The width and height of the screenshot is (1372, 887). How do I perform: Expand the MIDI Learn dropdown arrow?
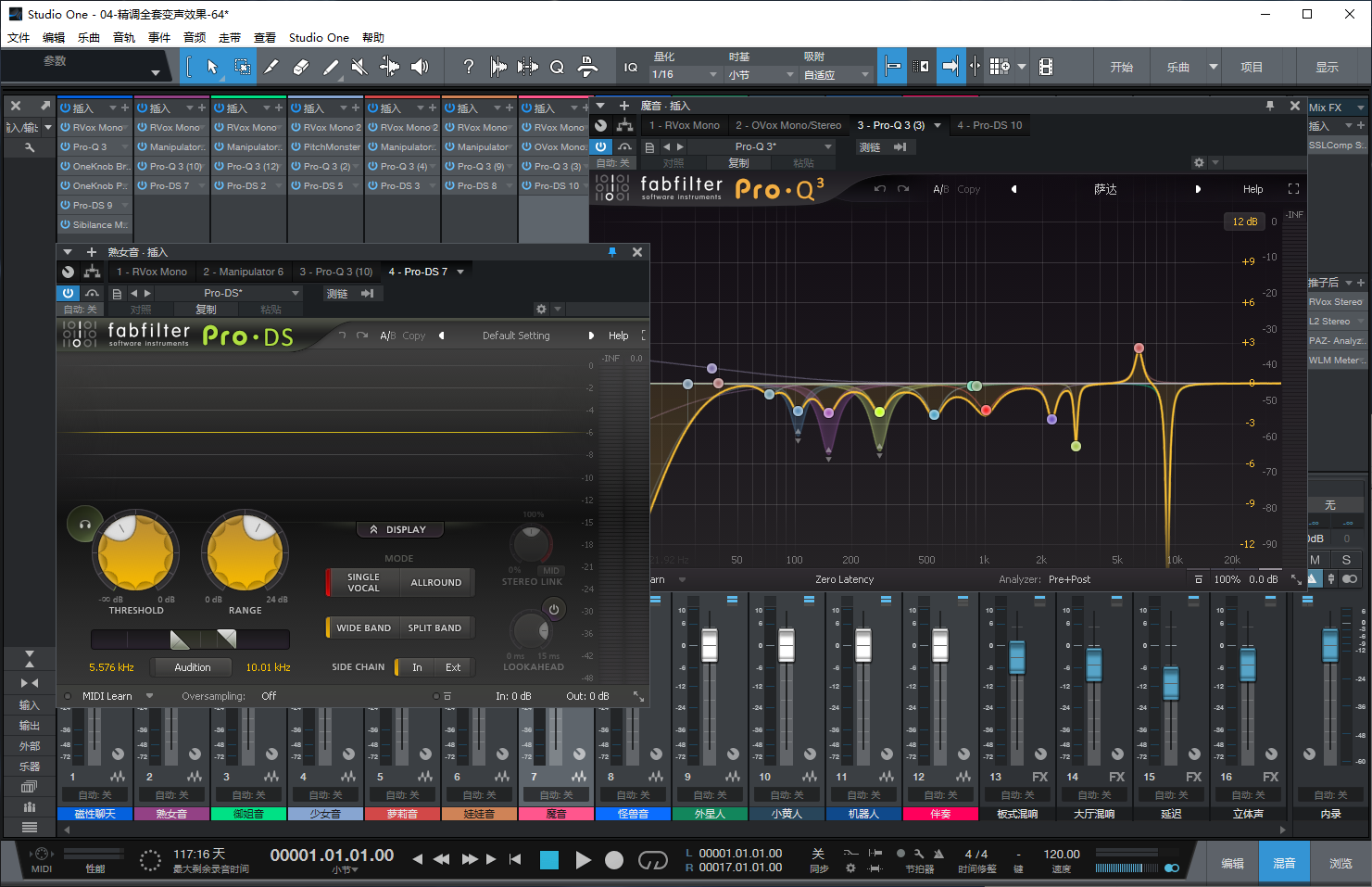click(149, 696)
